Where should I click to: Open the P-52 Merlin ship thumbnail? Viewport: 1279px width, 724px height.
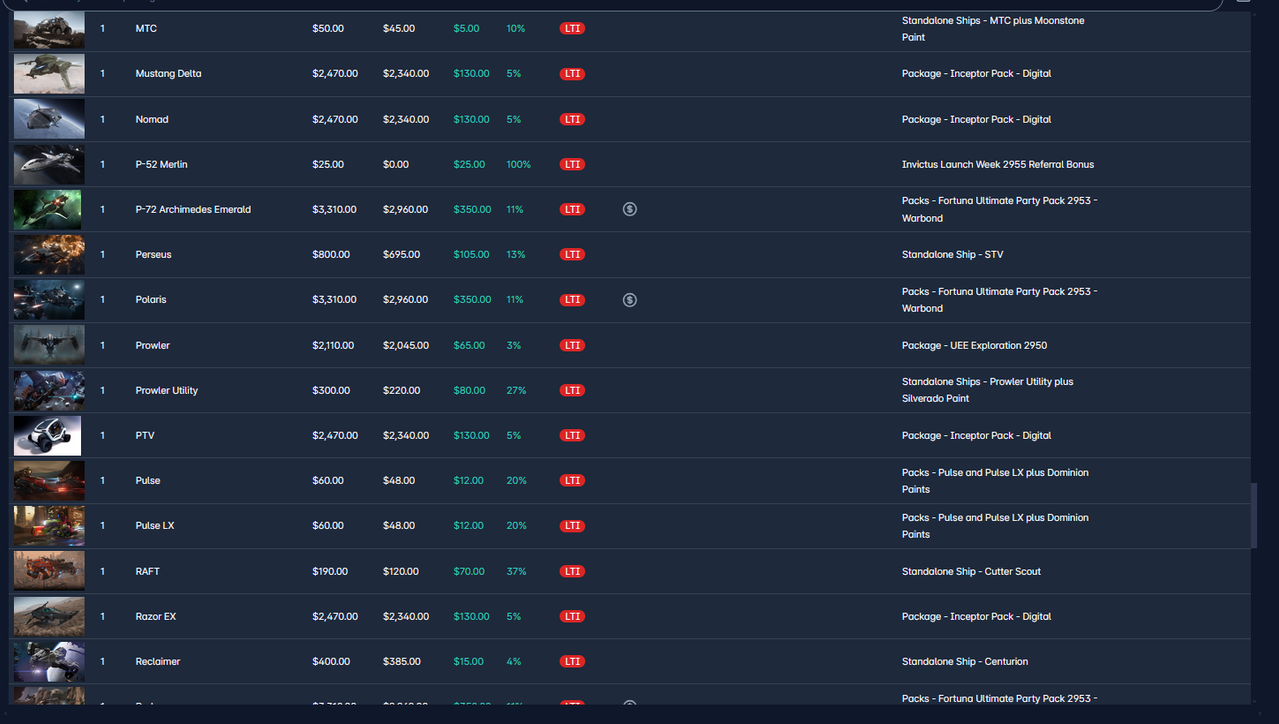click(x=49, y=164)
